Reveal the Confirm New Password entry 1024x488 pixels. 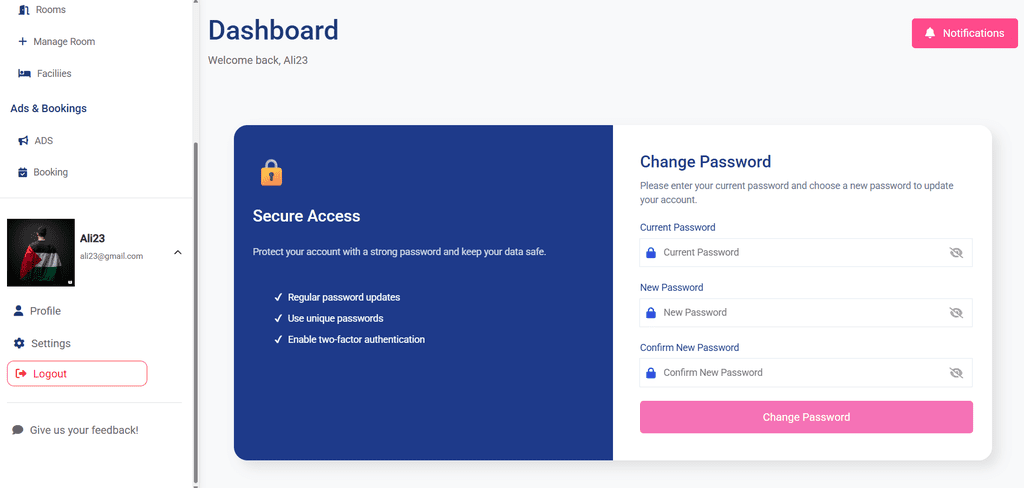(x=955, y=373)
